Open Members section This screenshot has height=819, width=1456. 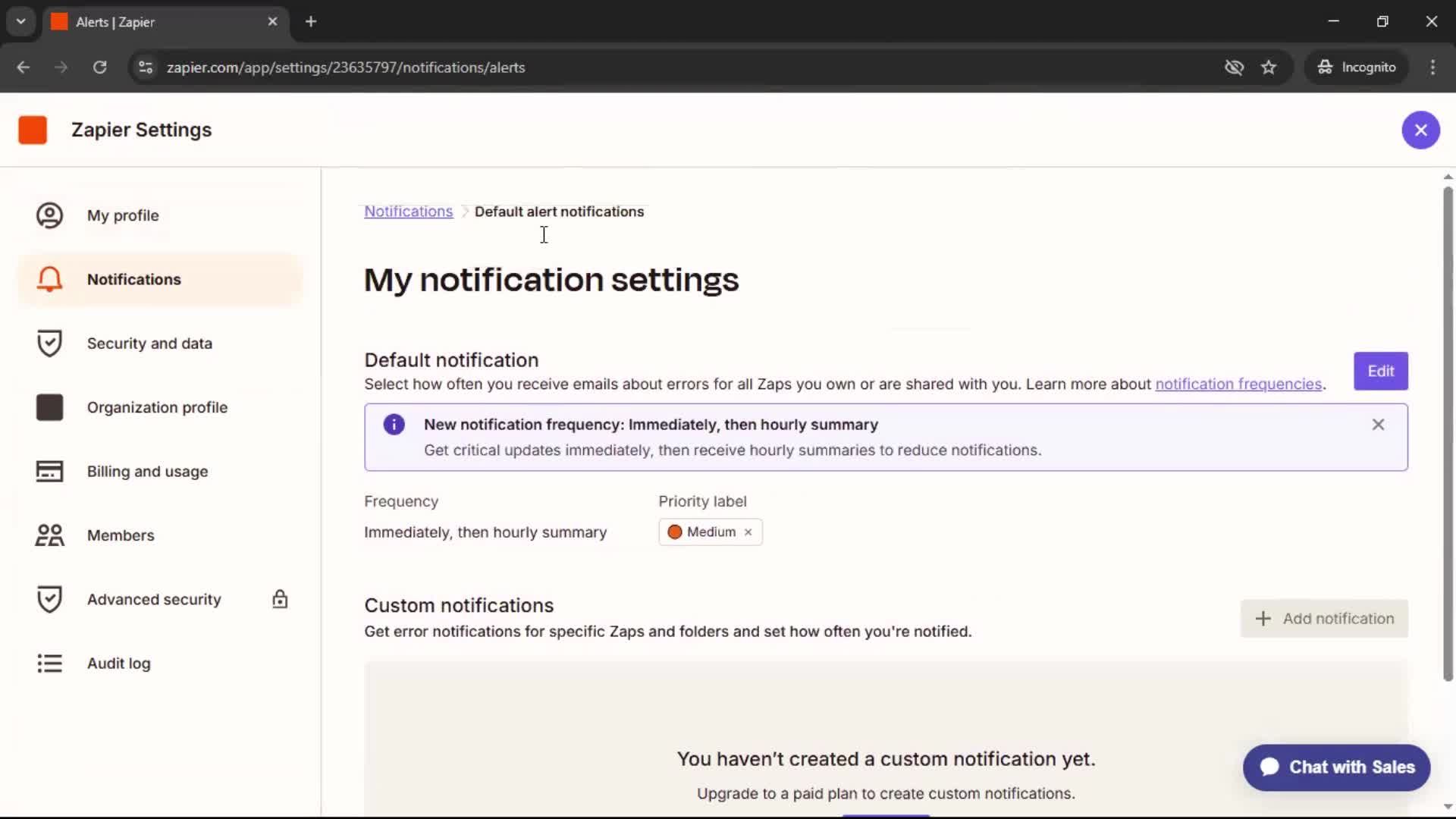pos(160,535)
